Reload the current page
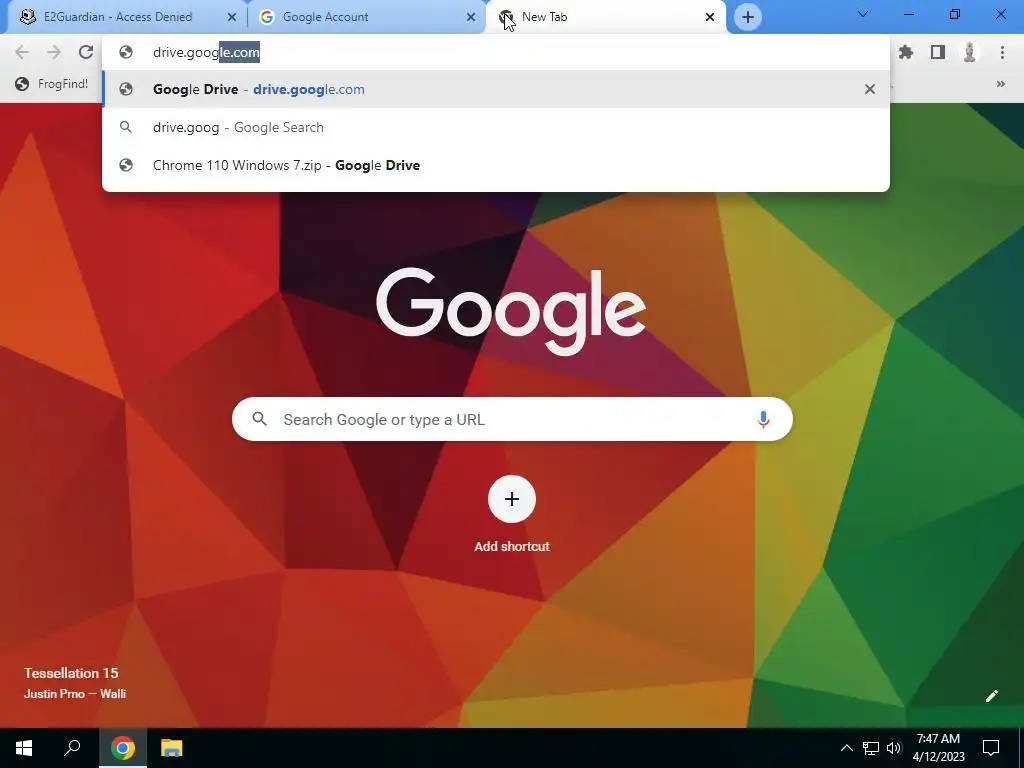 pyautogui.click(x=86, y=52)
